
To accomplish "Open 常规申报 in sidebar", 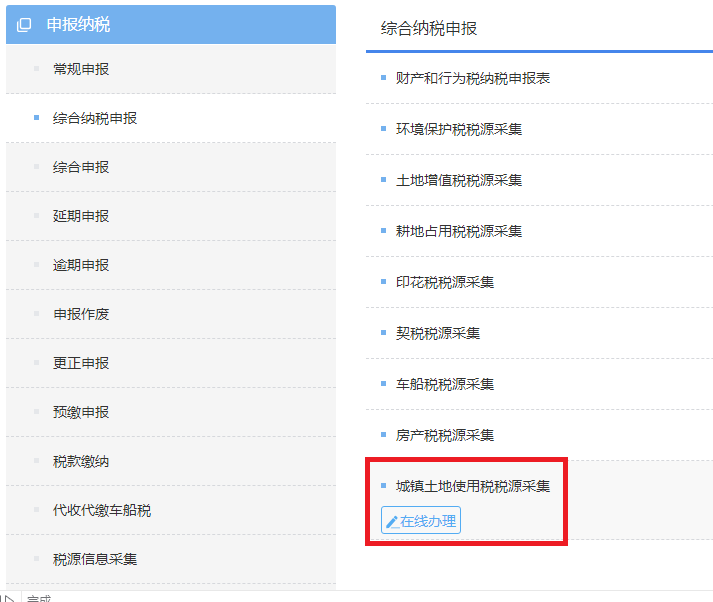I will (x=81, y=69).
